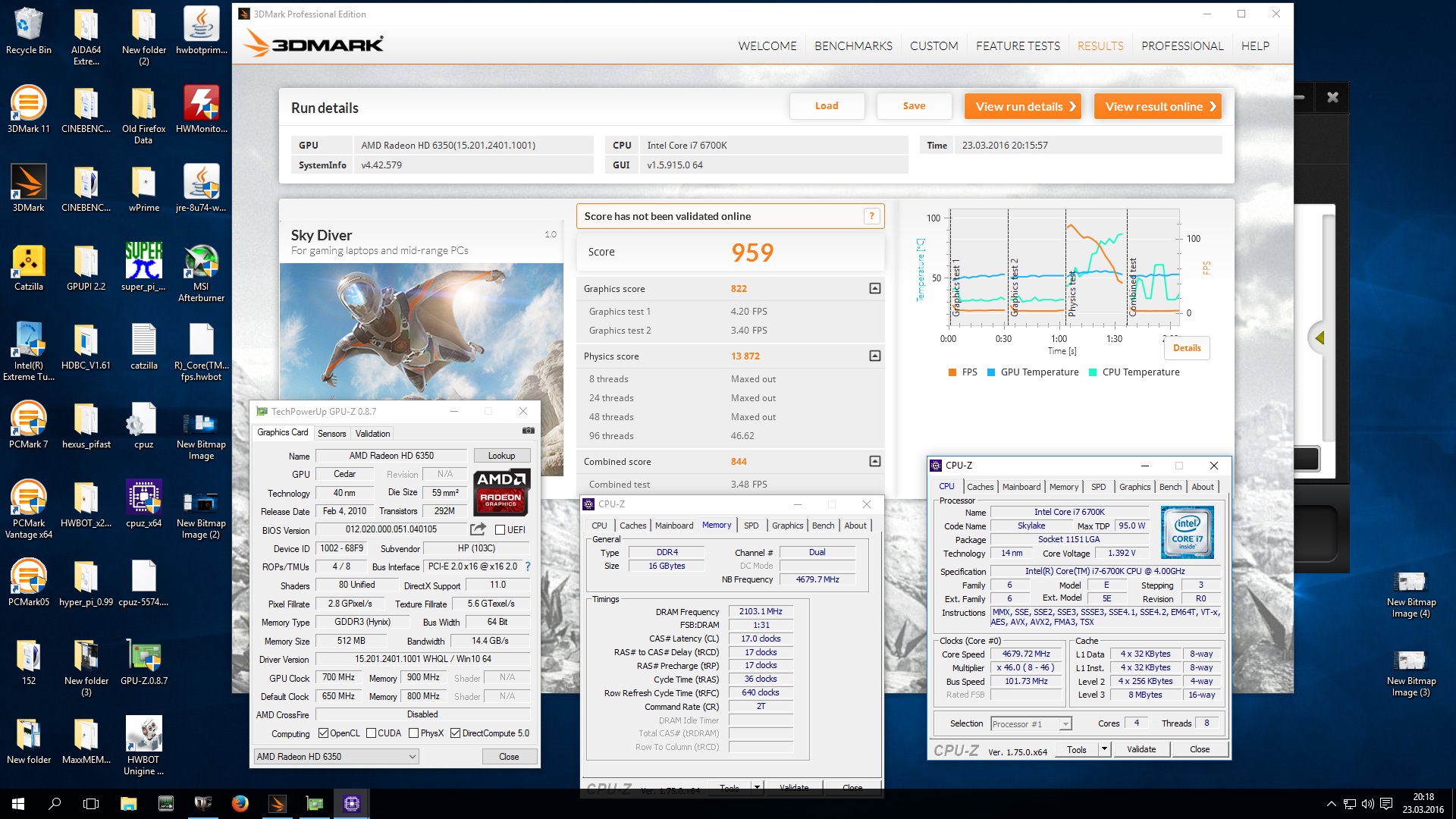1456x819 pixels.
Task: Switch to the Sensors tab in GPU-Z
Action: [x=331, y=434]
